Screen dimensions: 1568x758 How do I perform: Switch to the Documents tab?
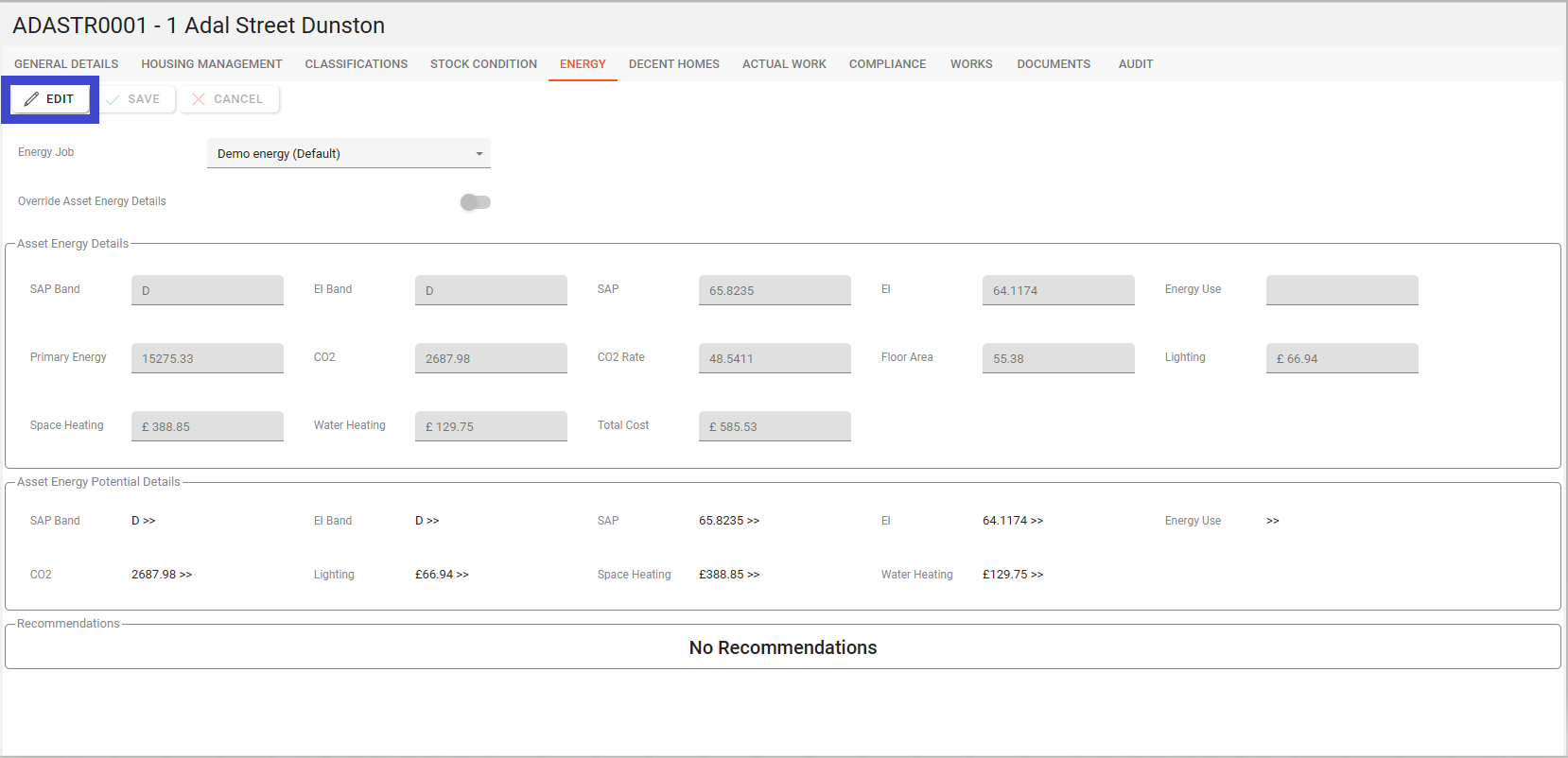(x=1054, y=64)
